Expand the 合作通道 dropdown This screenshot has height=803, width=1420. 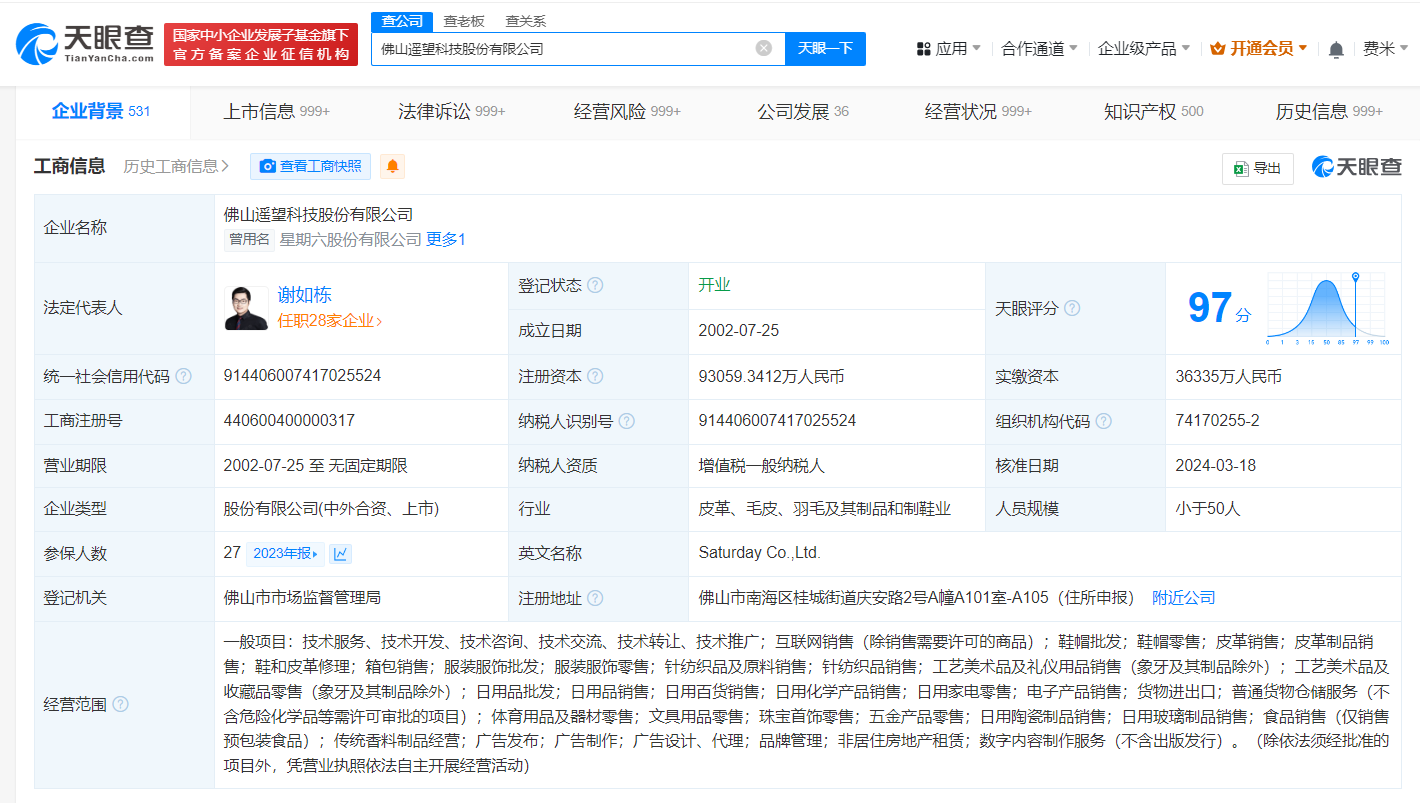coord(1040,48)
